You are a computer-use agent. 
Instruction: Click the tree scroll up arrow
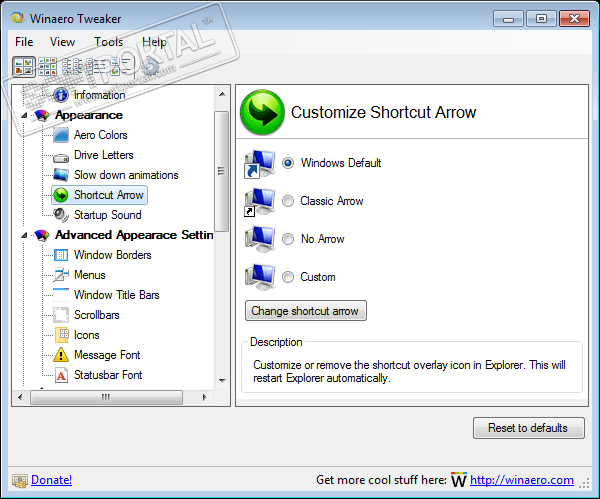point(222,94)
